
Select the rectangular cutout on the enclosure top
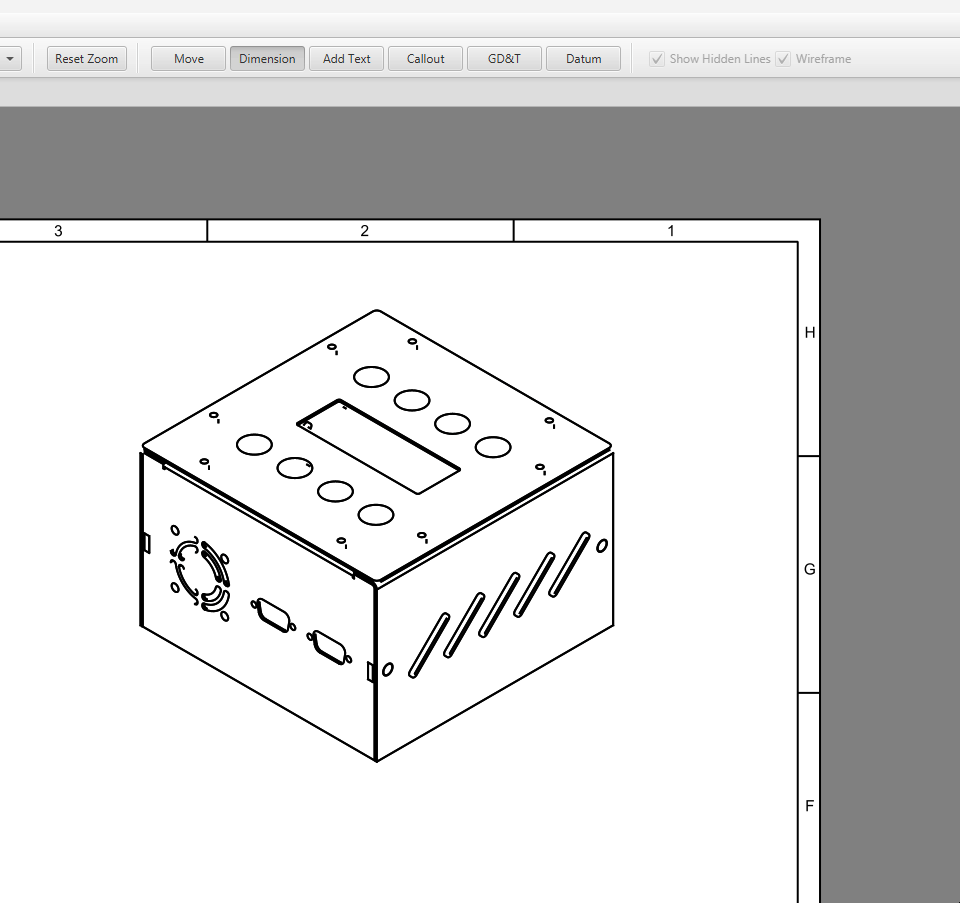(379, 446)
